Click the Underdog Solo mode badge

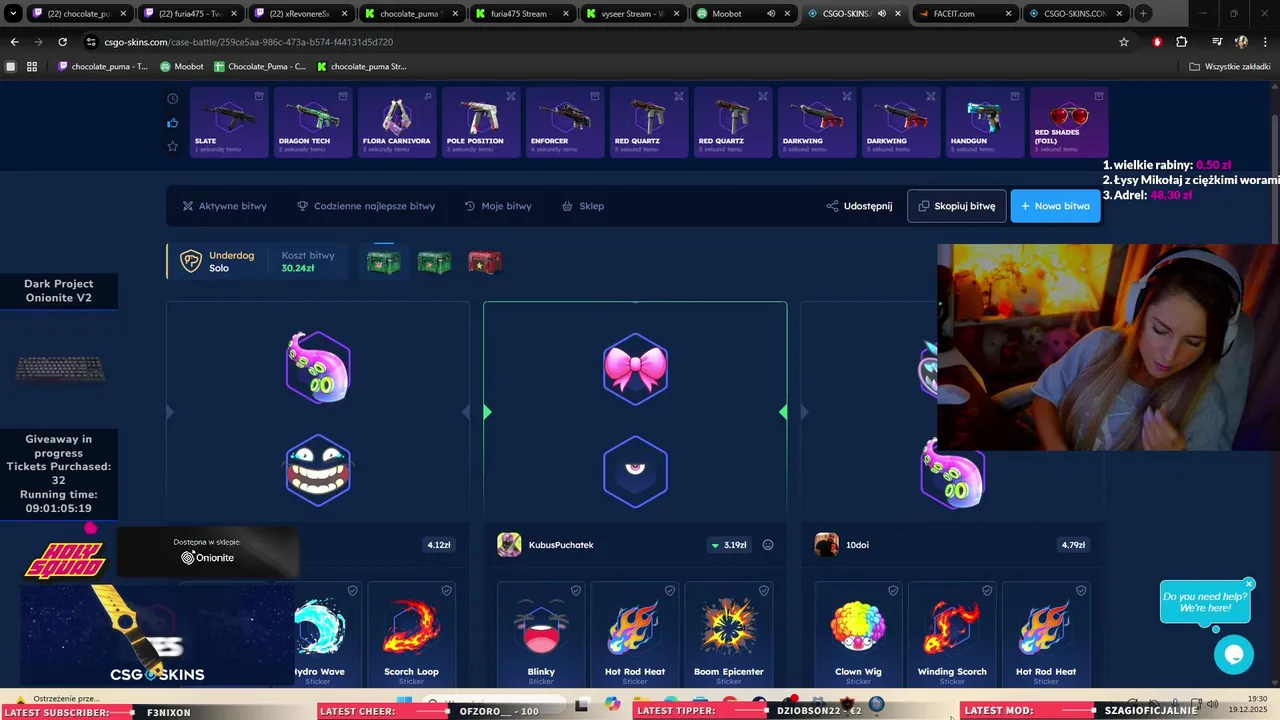pyautogui.click(x=217, y=262)
